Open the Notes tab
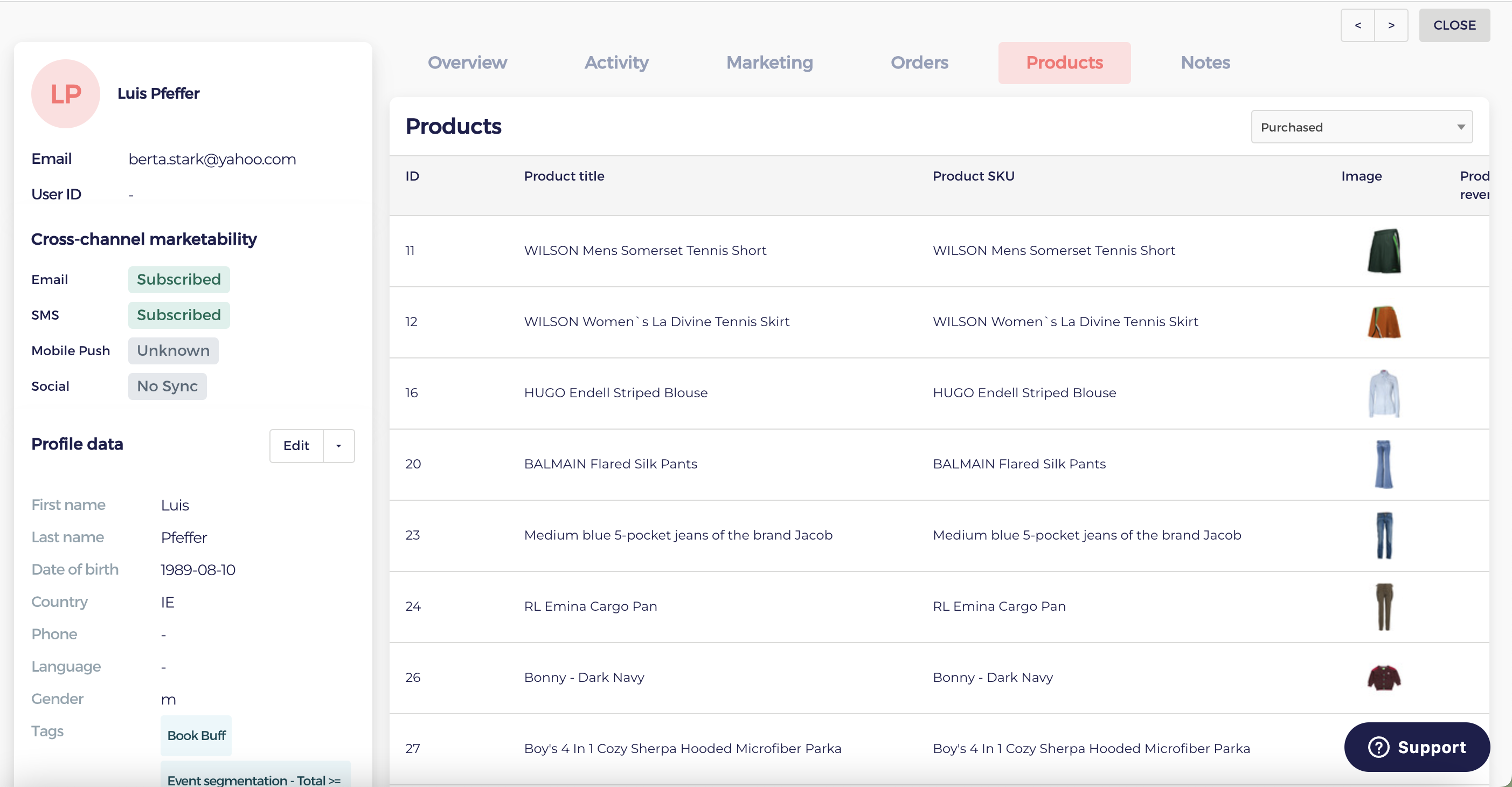Viewport: 1512px width, 787px height. [1205, 63]
